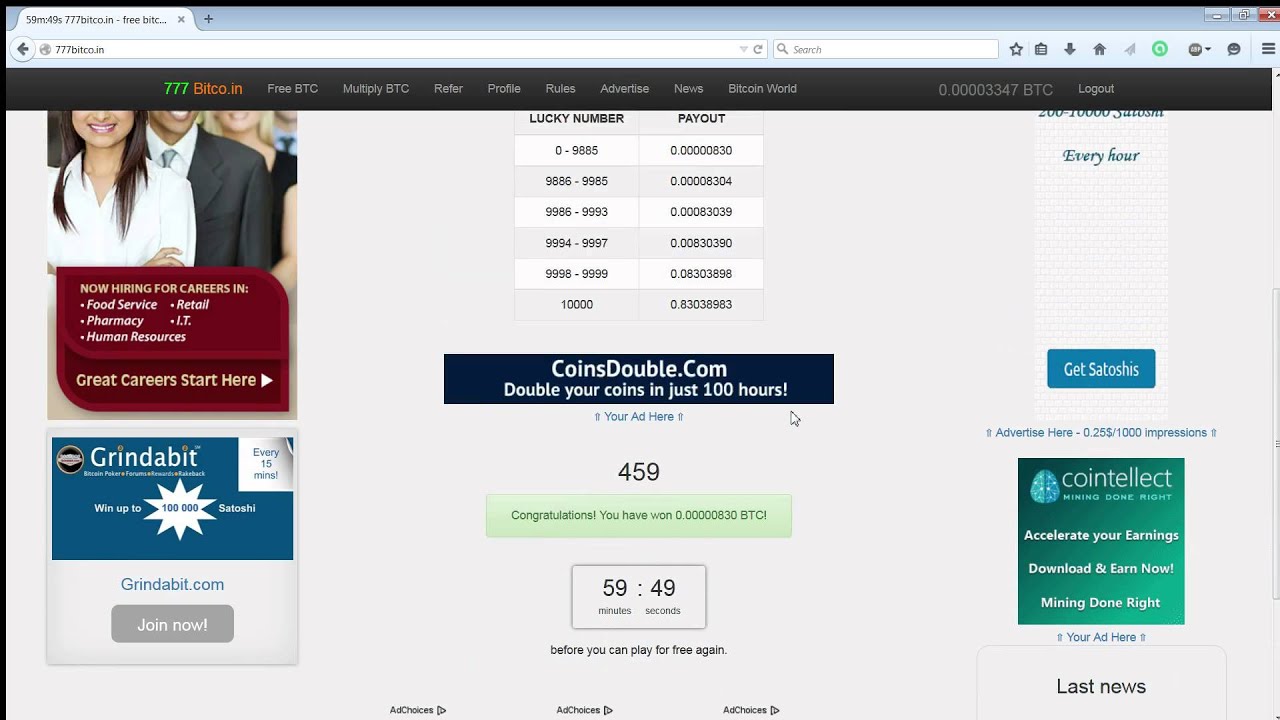Click the 0.00003347 BTC balance

[995, 90]
